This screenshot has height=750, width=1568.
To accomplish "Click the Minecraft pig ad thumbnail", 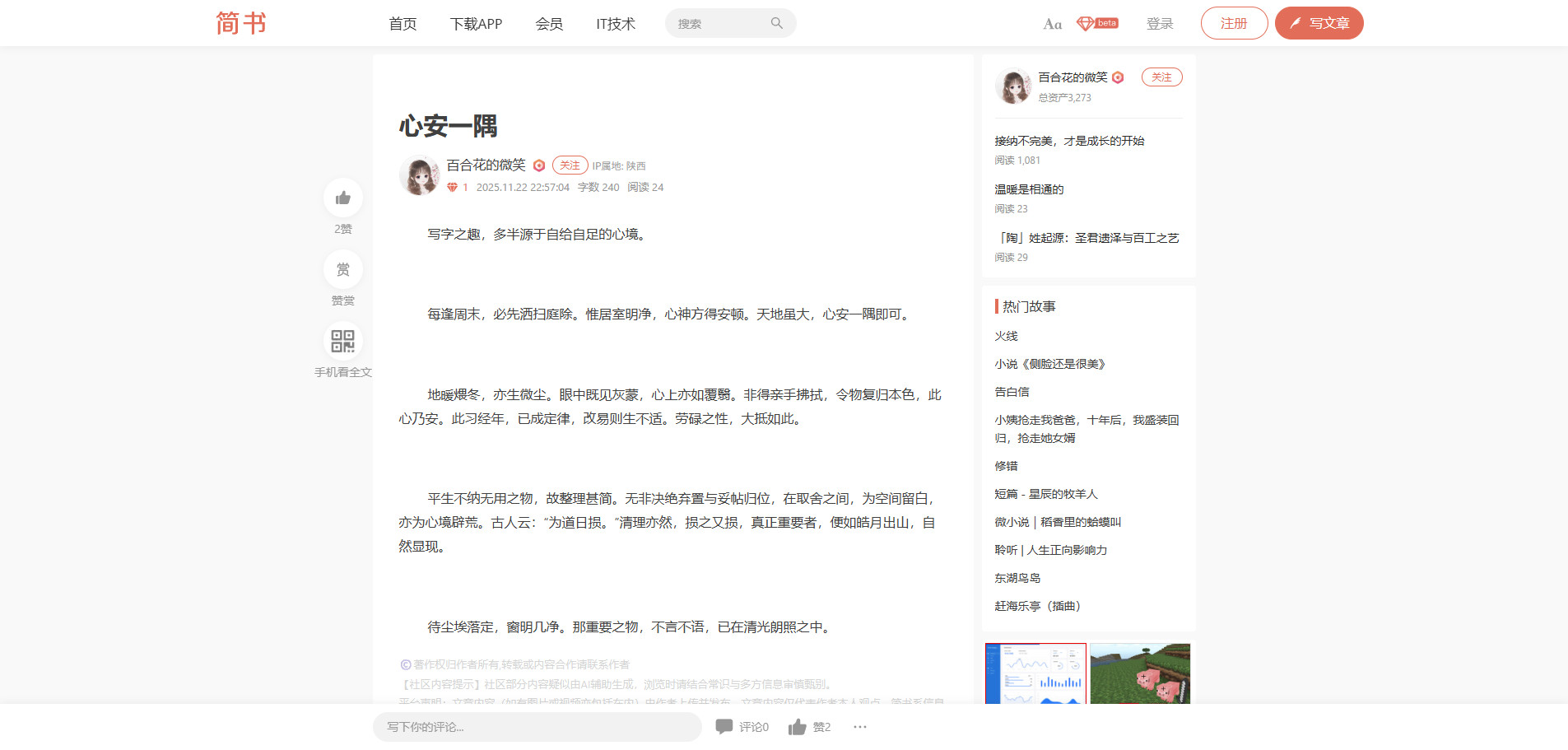I will click(1140, 673).
